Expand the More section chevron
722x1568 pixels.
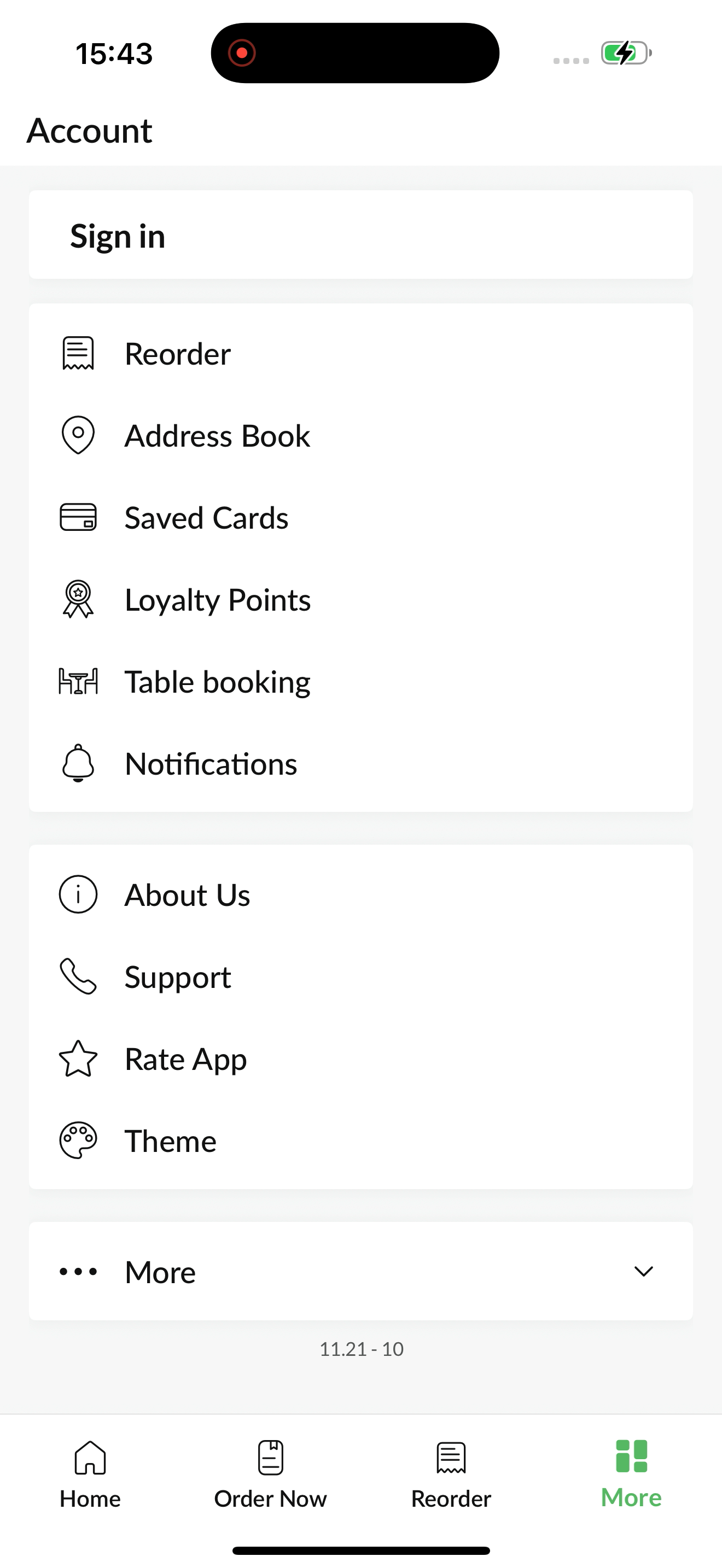tap(643, 1271)
